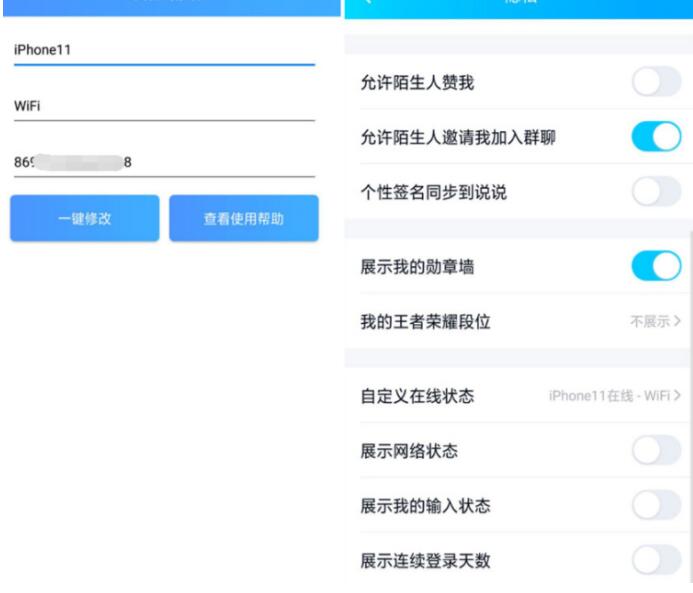Turn off 展示我的勋章墙 switch
This screenshot has width=693, height=593.
[x=656, y=266]
